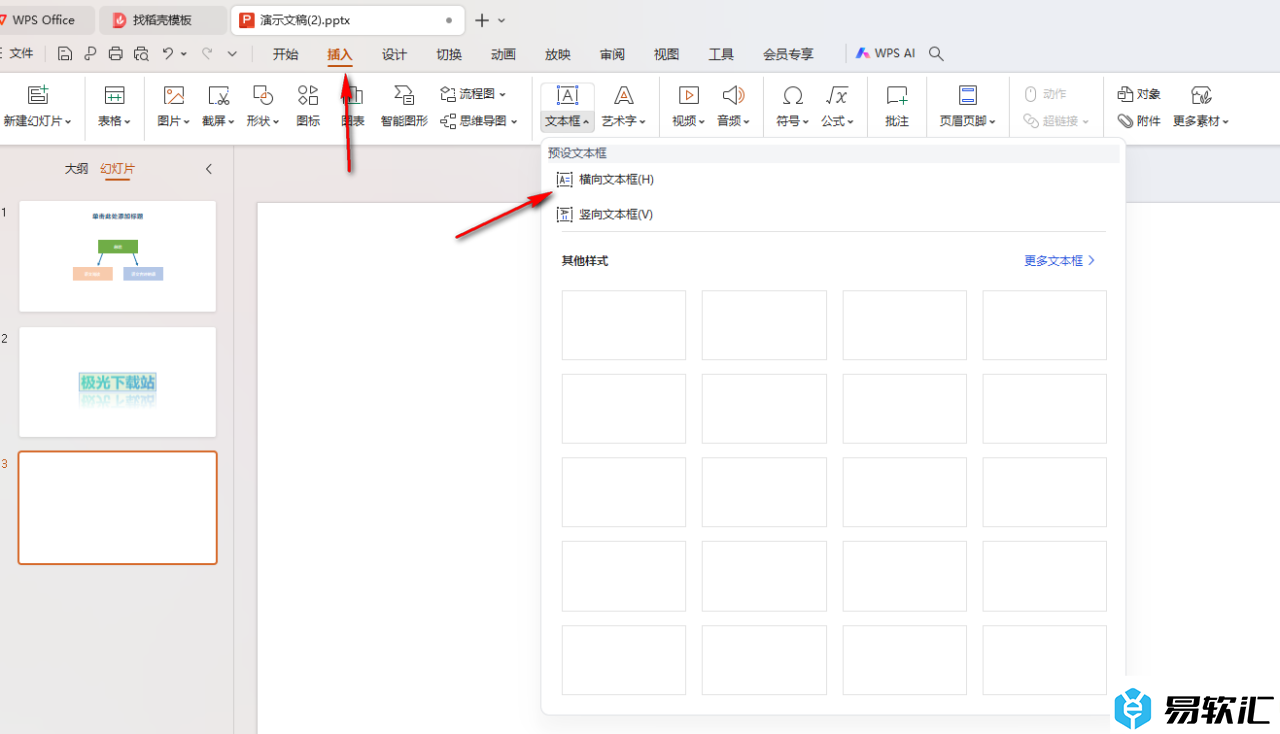Click the 批注 (Comment) icon
The width and height of the screenshot is (1280, 734).
tap(897, 95)
